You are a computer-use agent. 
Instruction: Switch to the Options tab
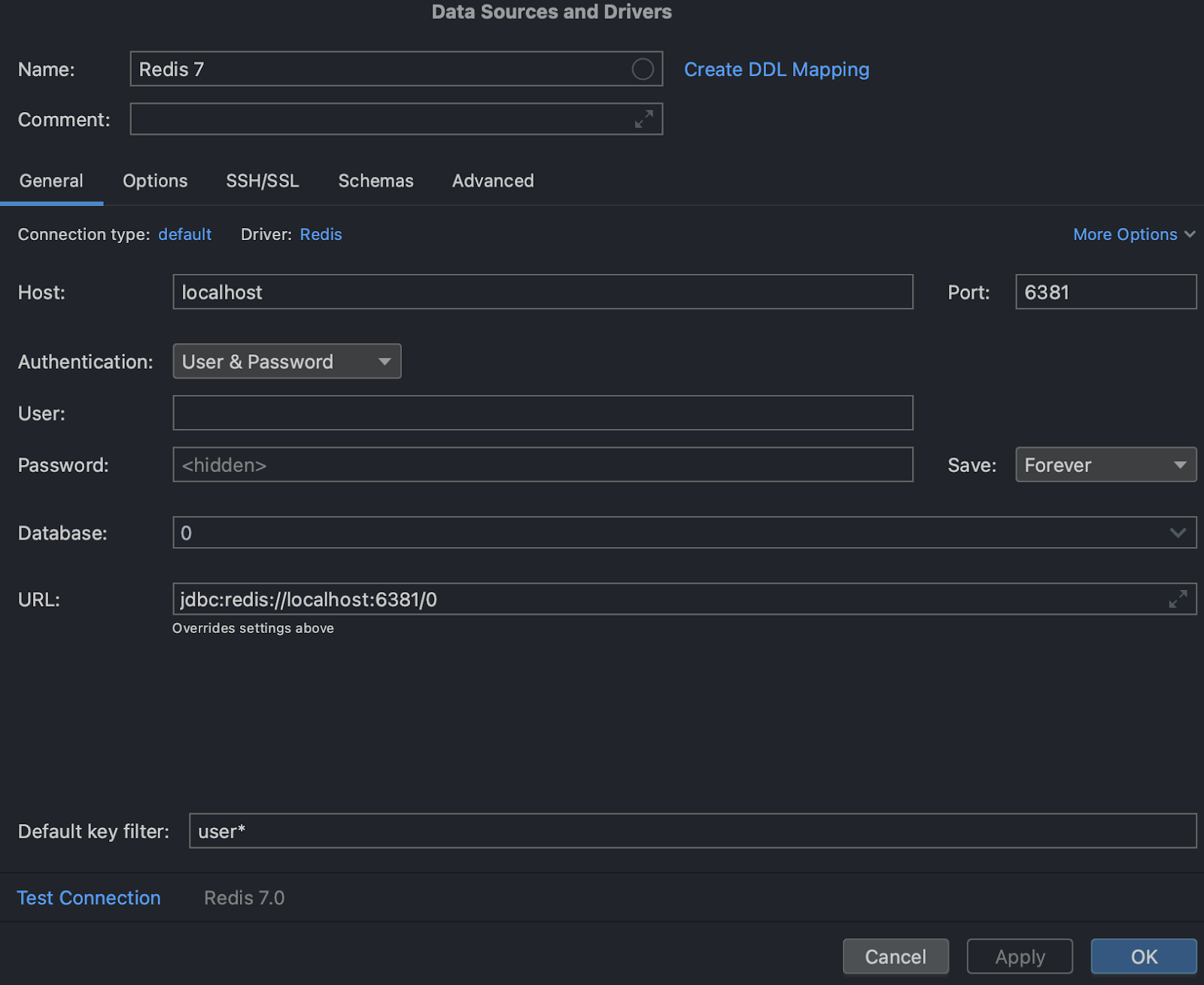coord(155,181)
